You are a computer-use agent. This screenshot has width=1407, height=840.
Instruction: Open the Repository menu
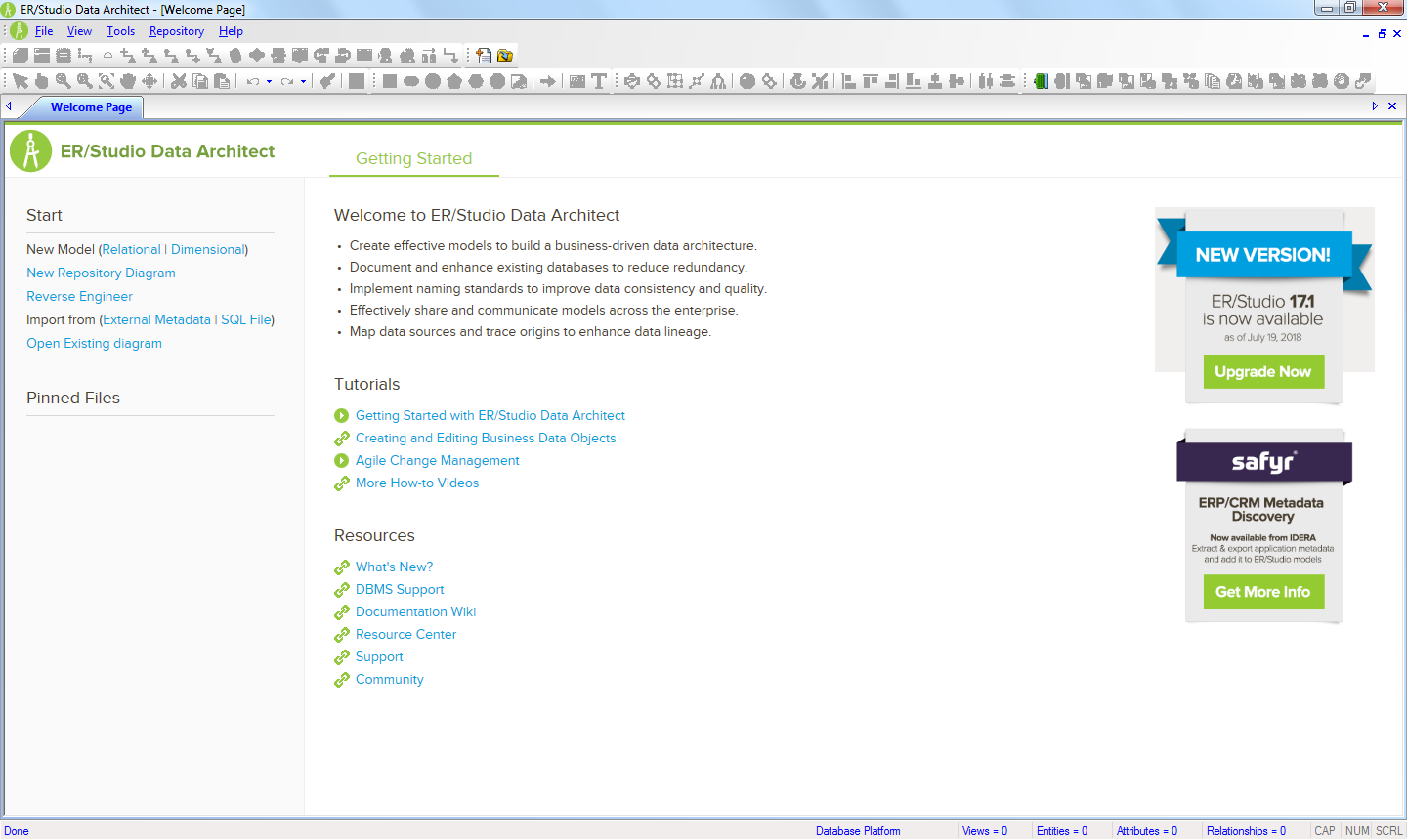(x=177, y=31)
